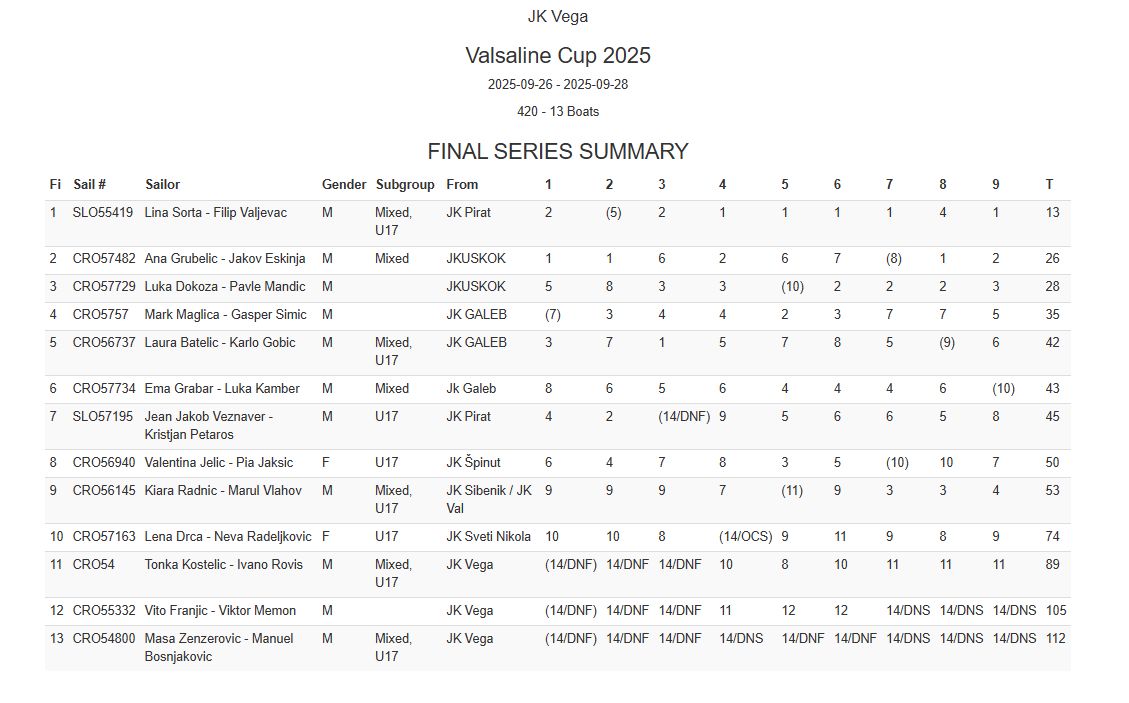Click Mark Maglica - Gasper Simic entry

225,314
